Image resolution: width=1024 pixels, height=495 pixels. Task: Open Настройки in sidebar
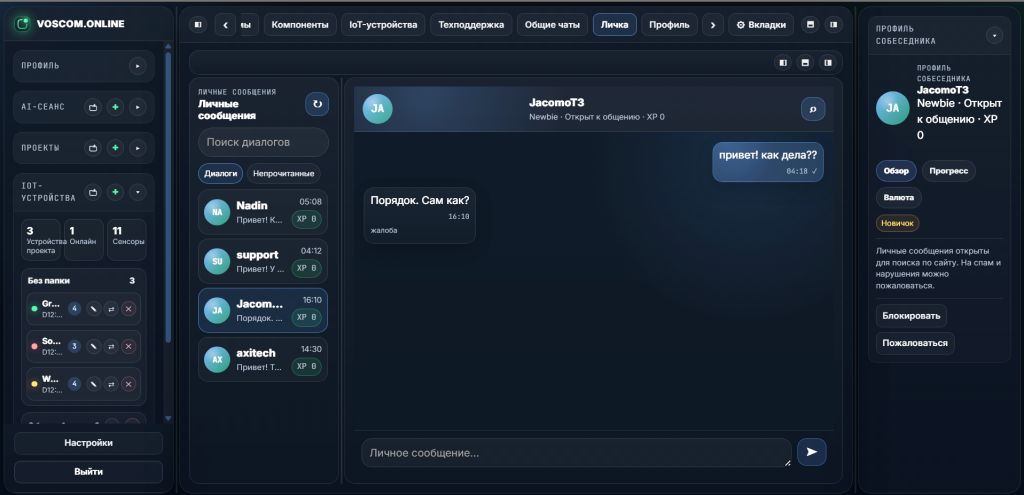[x=88, y=443]
